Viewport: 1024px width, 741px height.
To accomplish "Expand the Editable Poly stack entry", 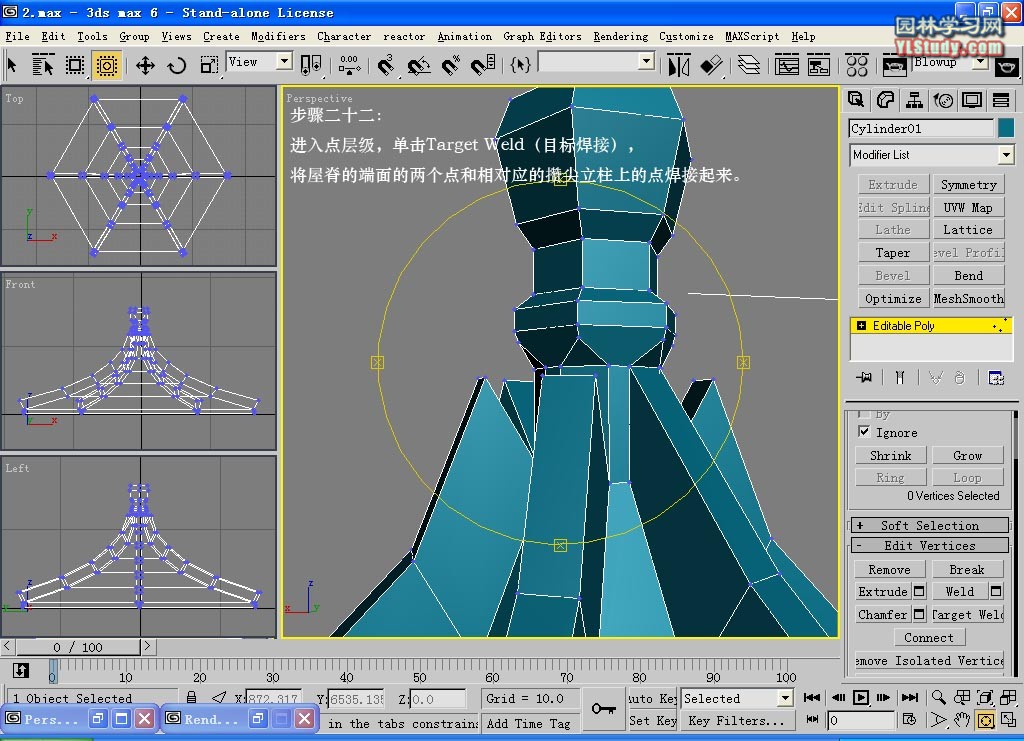I will (x=861, y=326).
